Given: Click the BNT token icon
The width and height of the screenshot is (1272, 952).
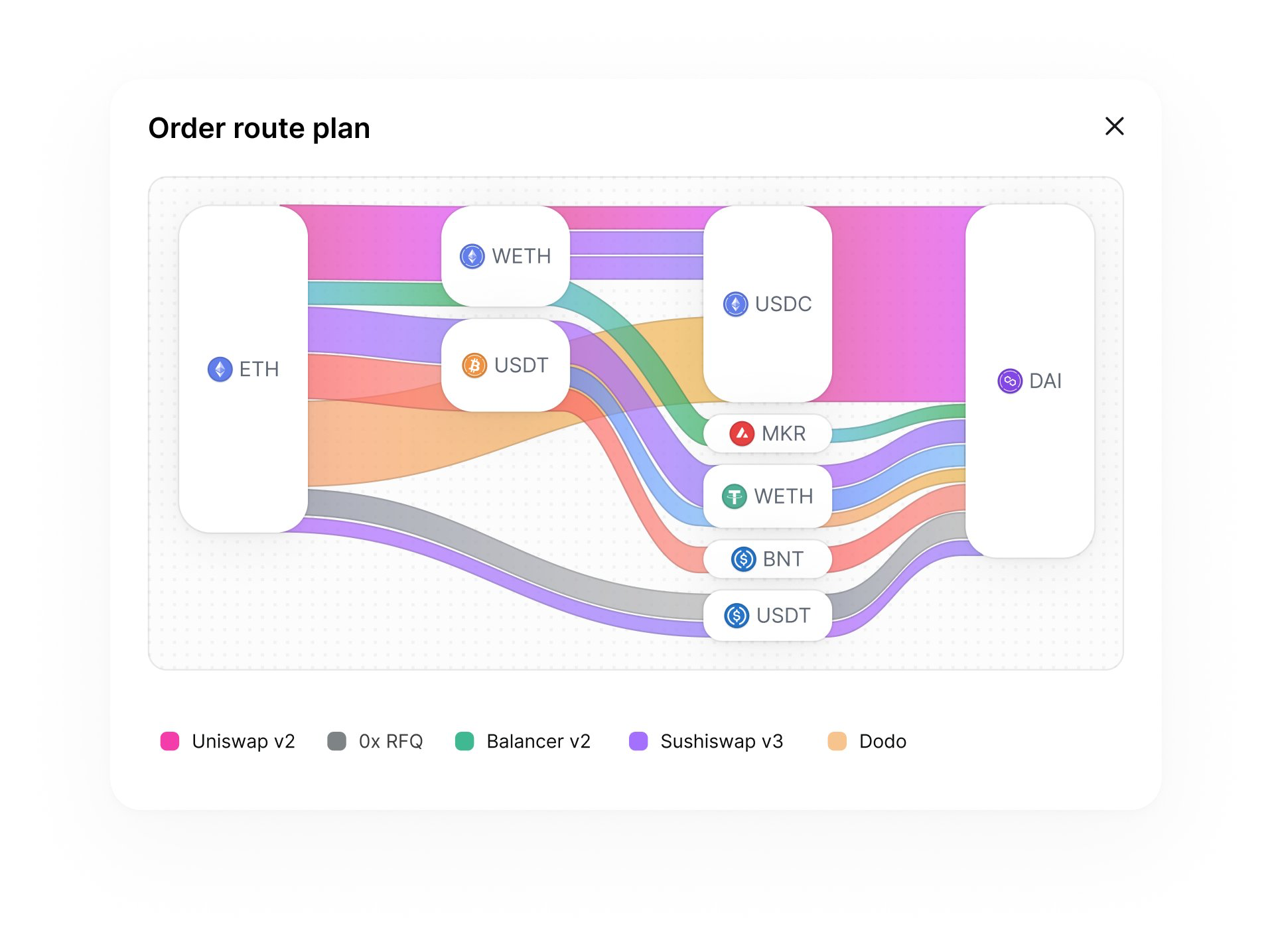Looking at the screenshot, I should (743, 559).
